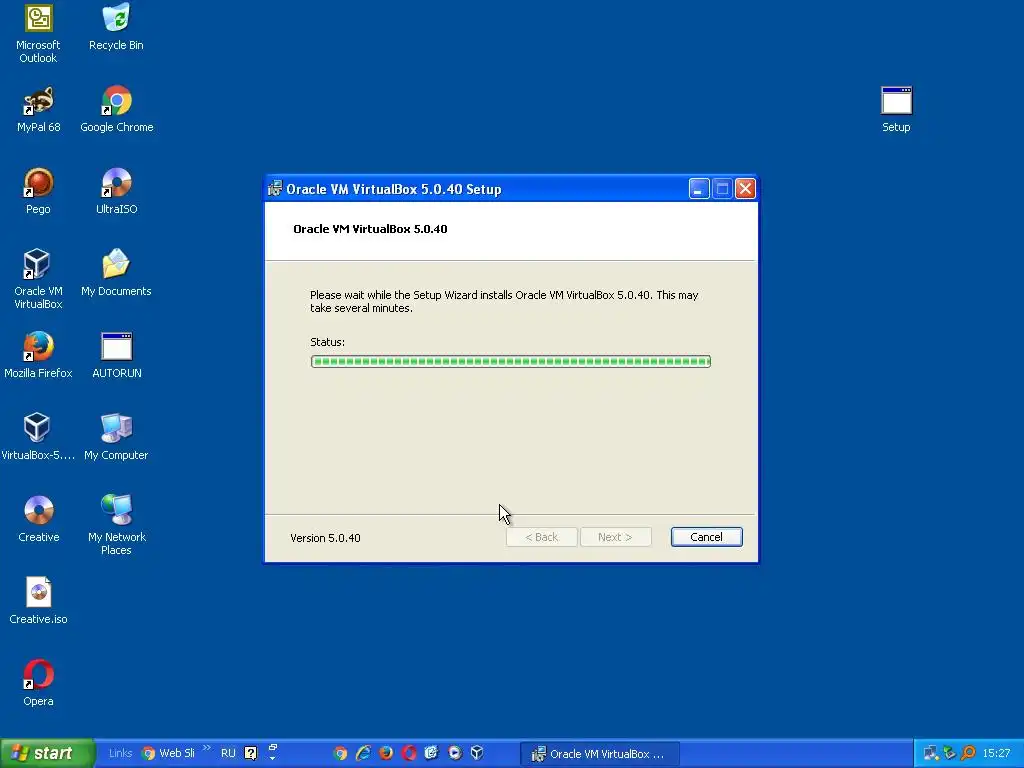Launch Opera from the quick launch bar

[x=409, y=753]
